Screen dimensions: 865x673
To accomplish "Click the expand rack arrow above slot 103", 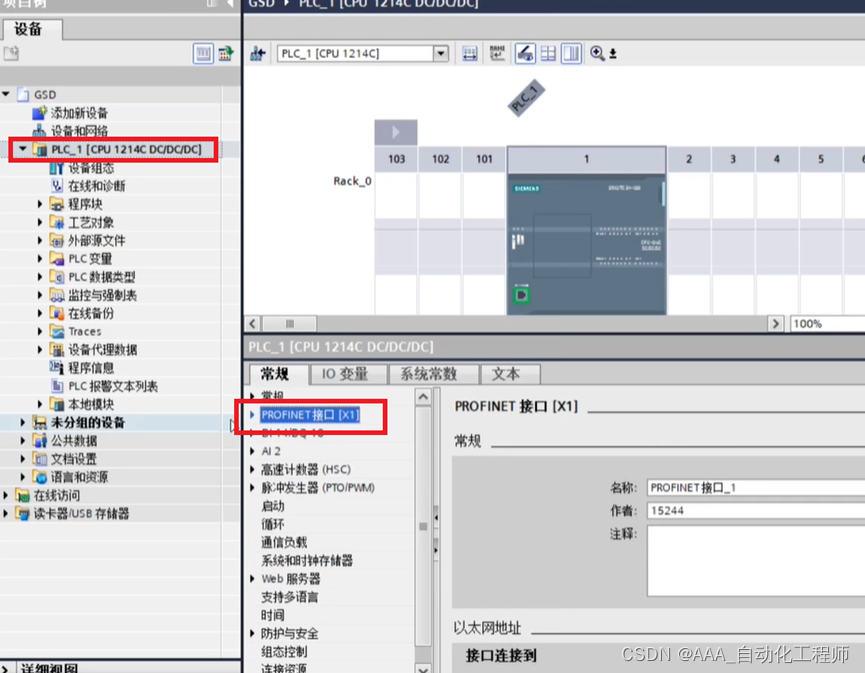I will (396, 132).
